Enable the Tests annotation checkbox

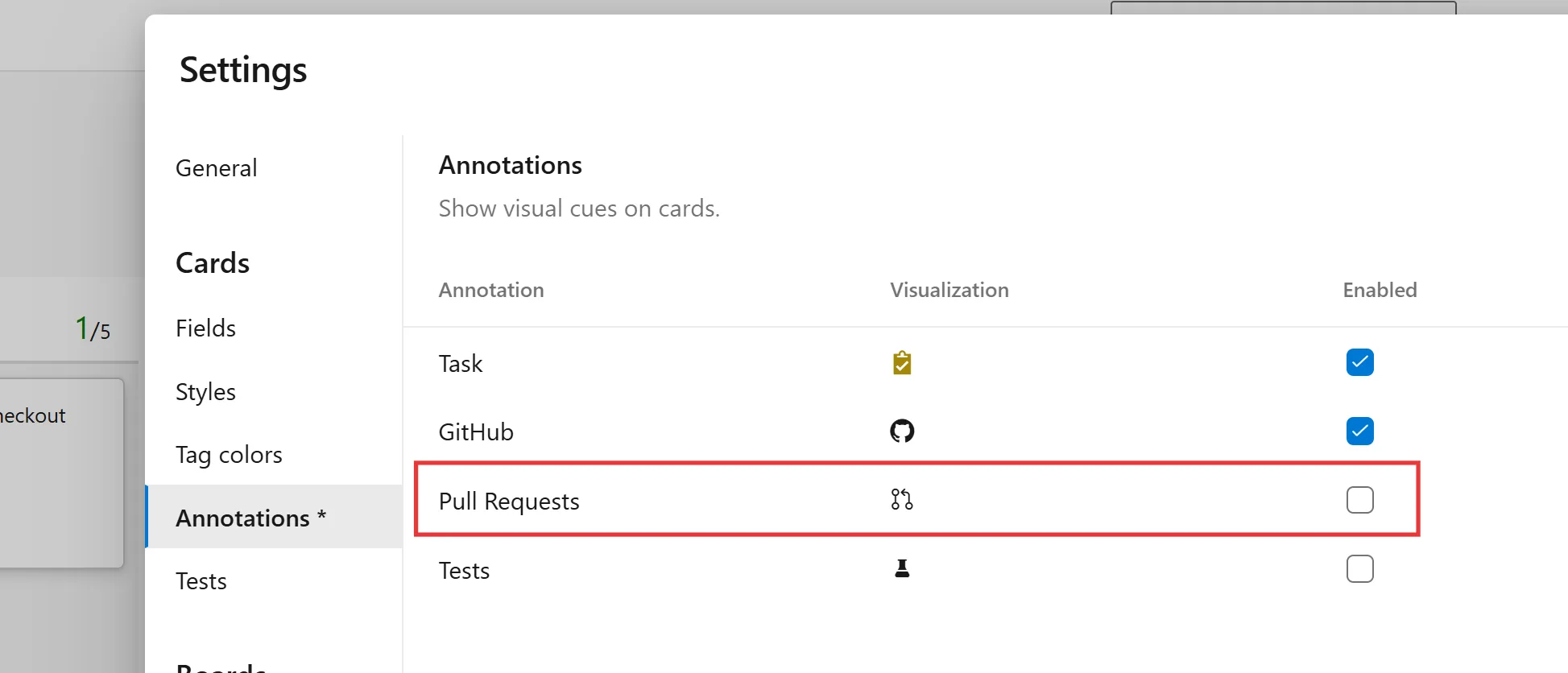click(x=1359, y=569)
